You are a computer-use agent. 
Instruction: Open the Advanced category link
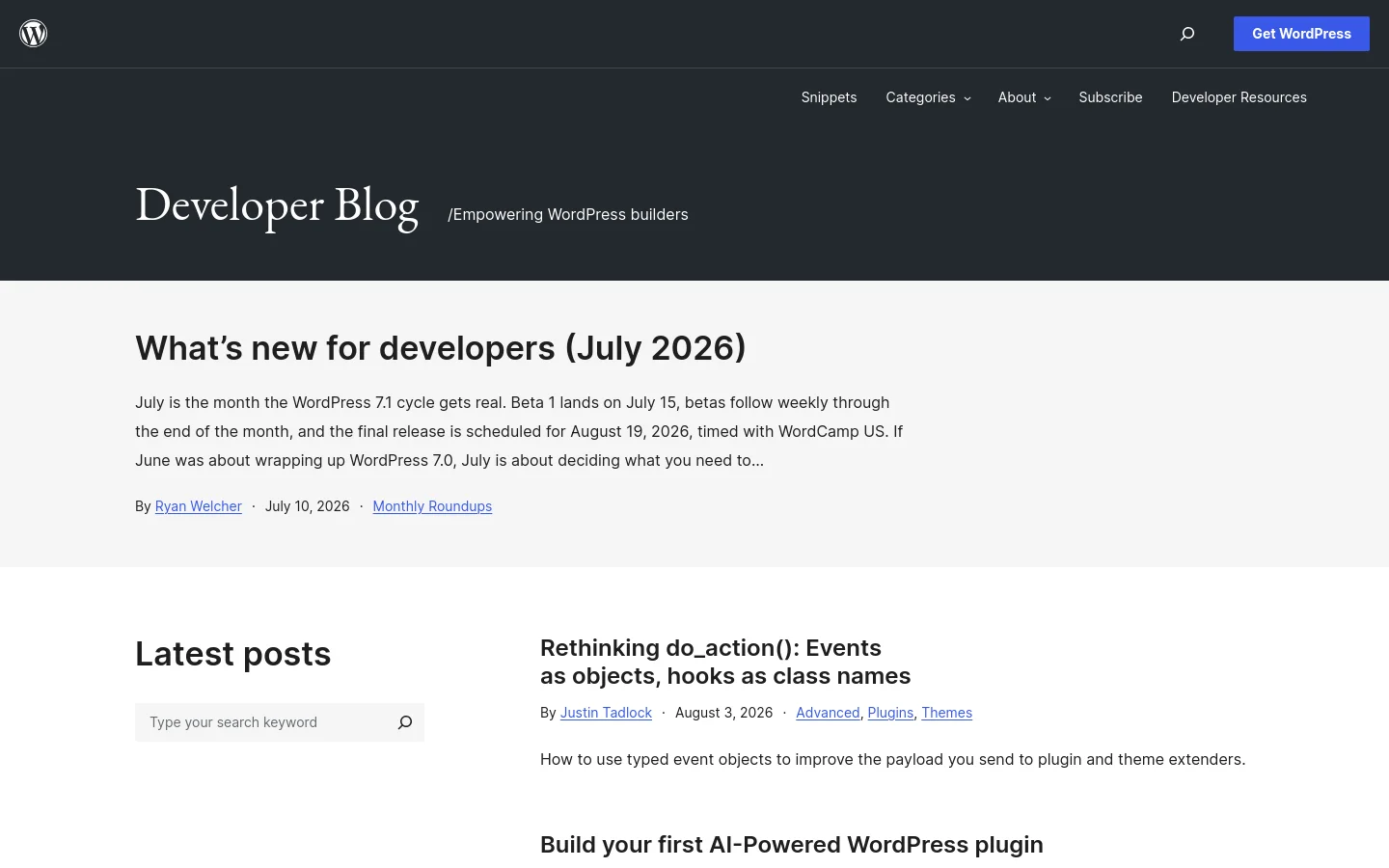(x=828, y=713)
